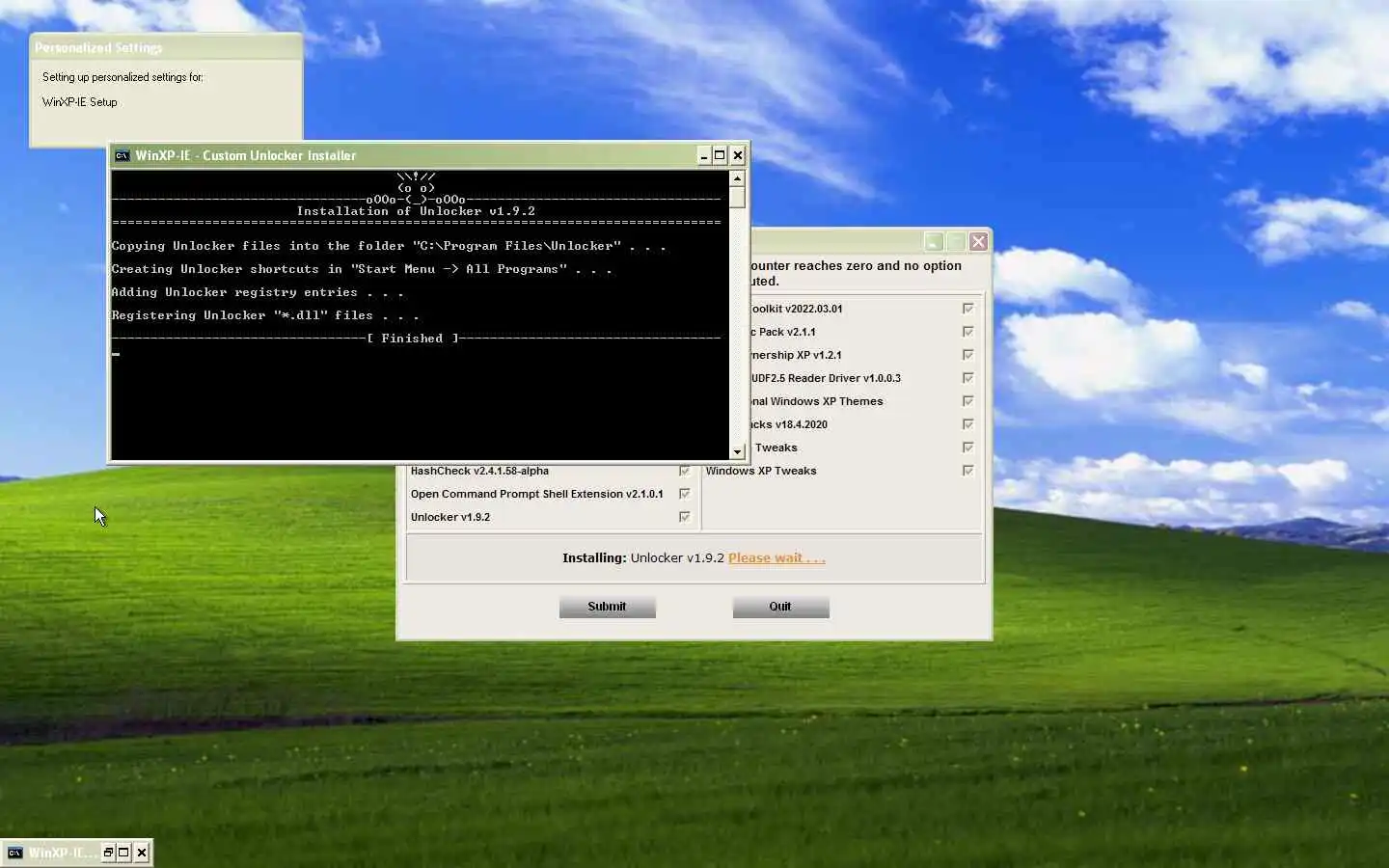
Task: Click the console scrollbar thumb
Action: [x=737, y=198]
